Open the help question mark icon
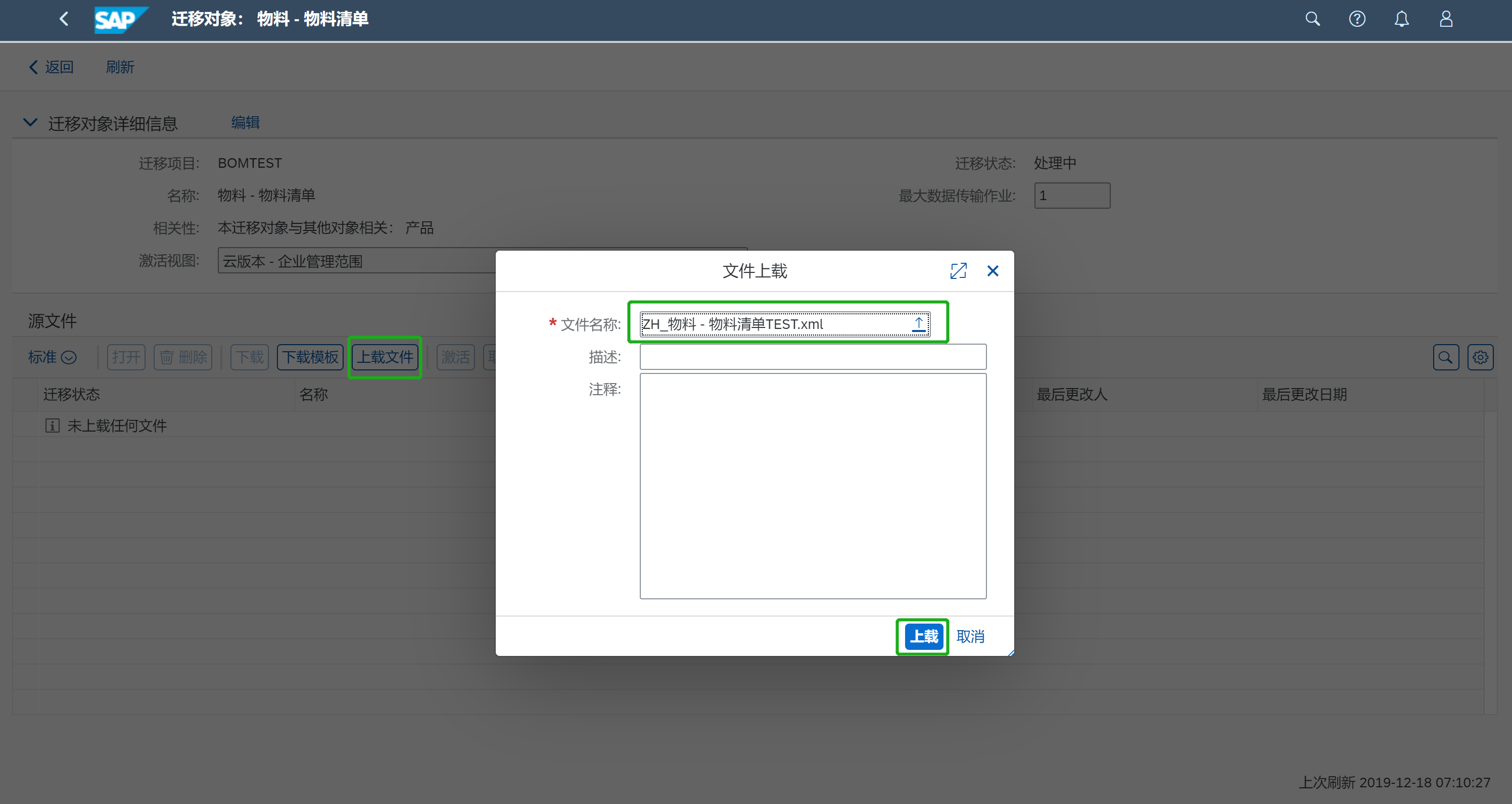1512x804 pixels. click(1357, 19)
